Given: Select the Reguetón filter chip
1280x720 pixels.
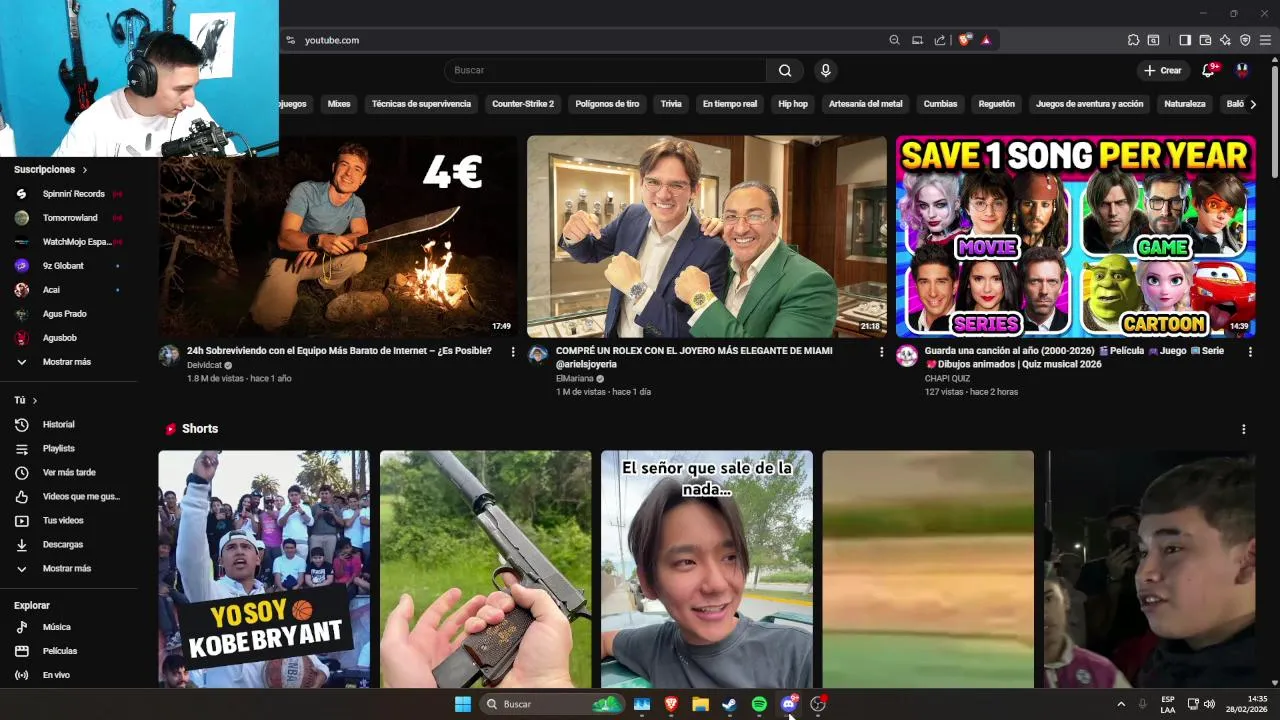Looking at the screenshot, I should [996, 104].
